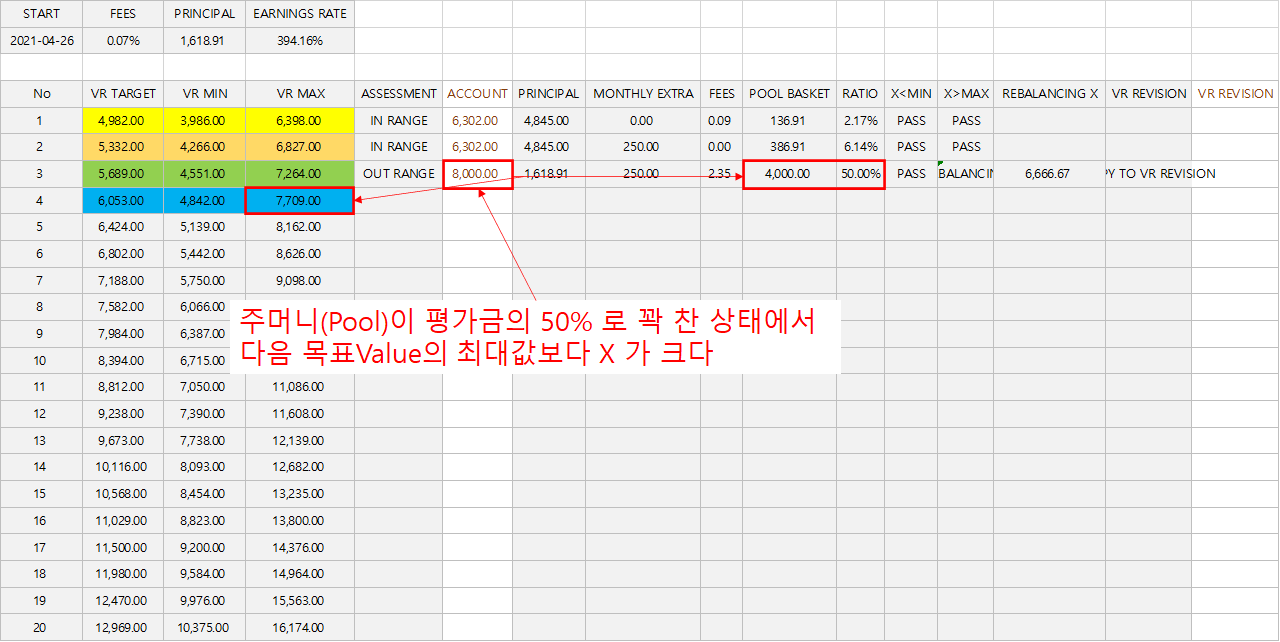Select the 394.16% earnings rate value
This screenshot has height=642, width=1280.
300,41
